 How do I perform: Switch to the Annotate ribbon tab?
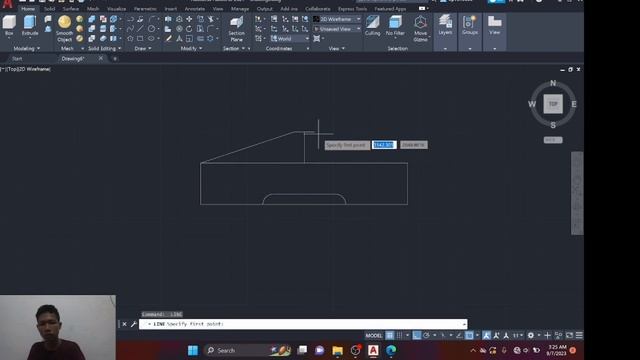point(195,9)
